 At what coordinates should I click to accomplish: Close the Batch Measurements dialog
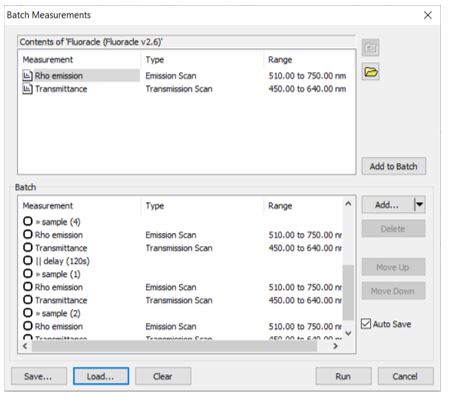428,15
